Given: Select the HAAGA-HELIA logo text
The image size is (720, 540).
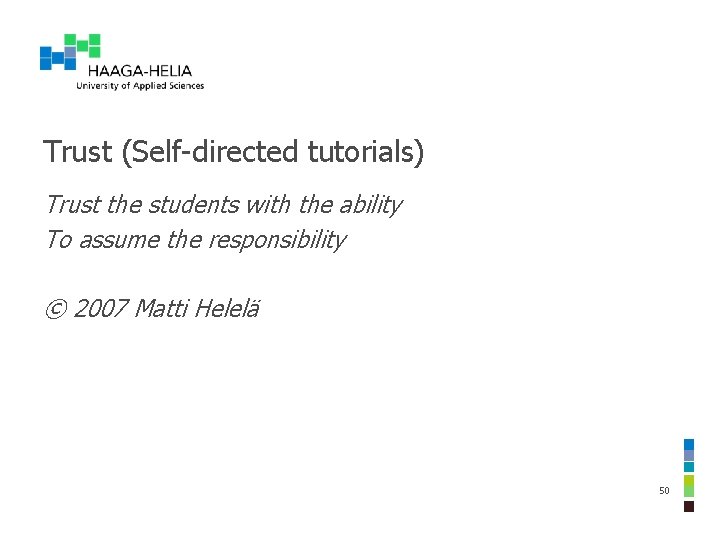Looking at the screenshot, I should (140, 71).
